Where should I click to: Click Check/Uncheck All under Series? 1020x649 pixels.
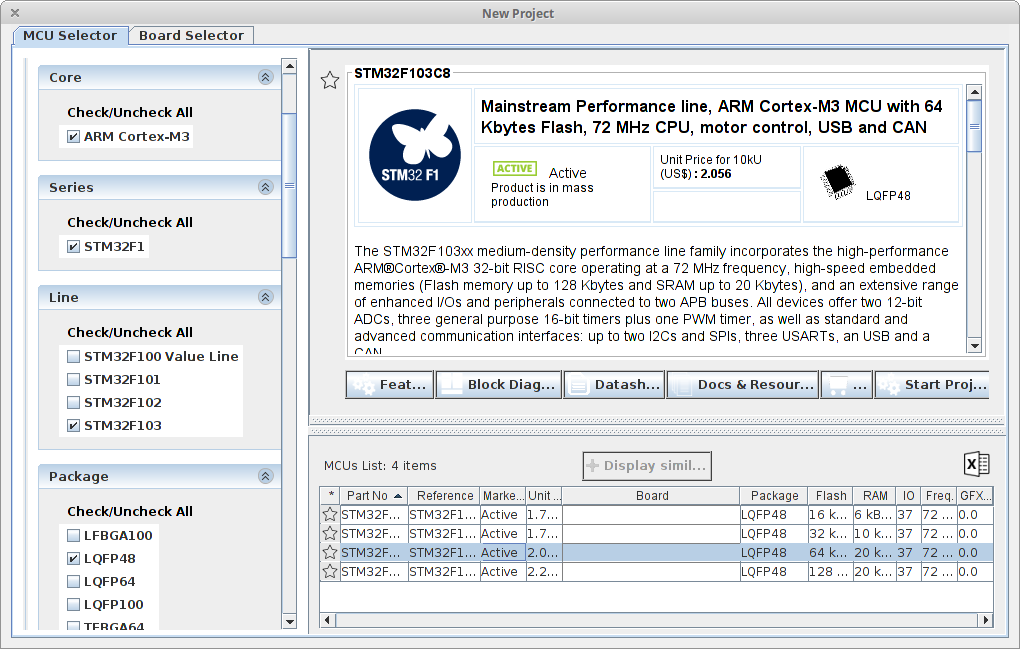(x=130, y=222)
